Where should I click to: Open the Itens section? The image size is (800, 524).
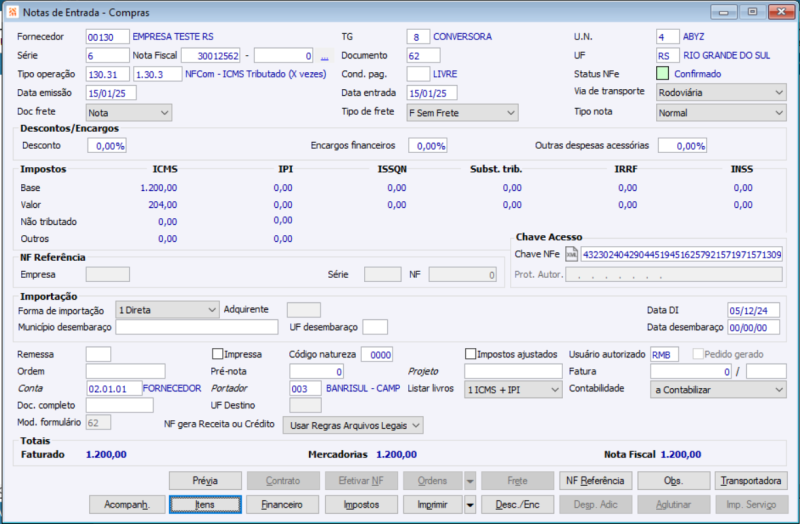click(205, 505)
